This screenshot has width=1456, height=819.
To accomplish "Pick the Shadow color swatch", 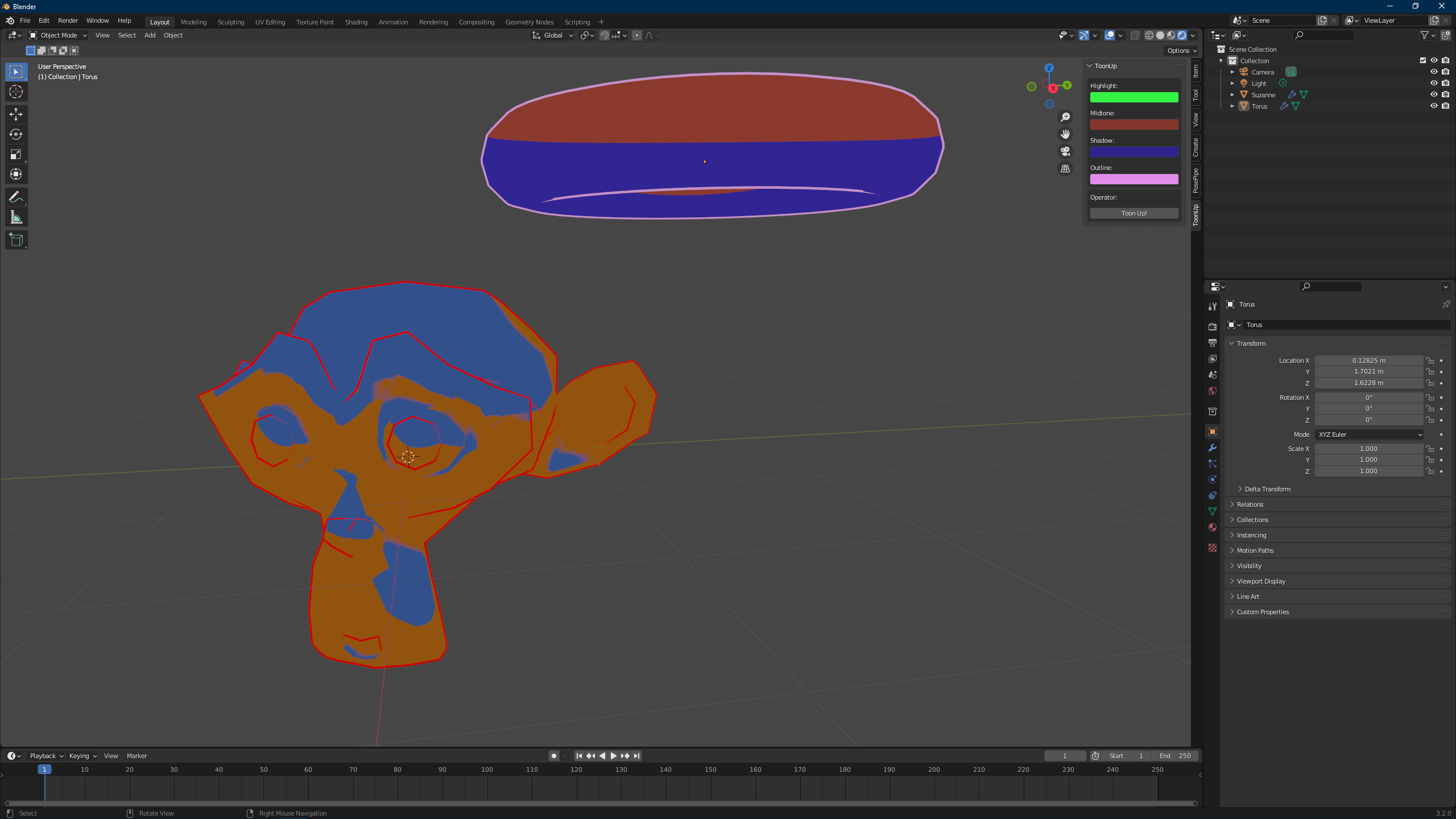I will [1134, 152].
